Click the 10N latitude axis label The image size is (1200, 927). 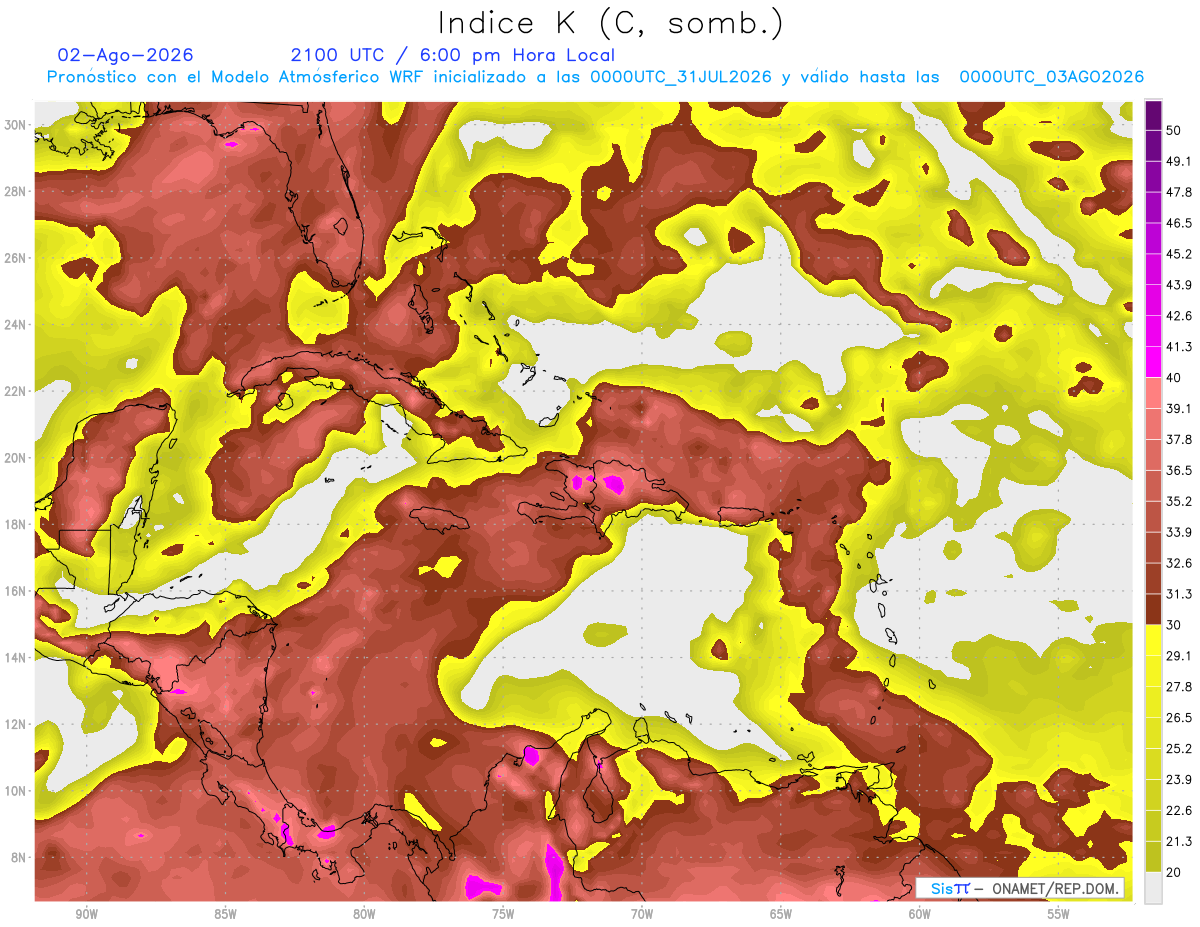15,791
